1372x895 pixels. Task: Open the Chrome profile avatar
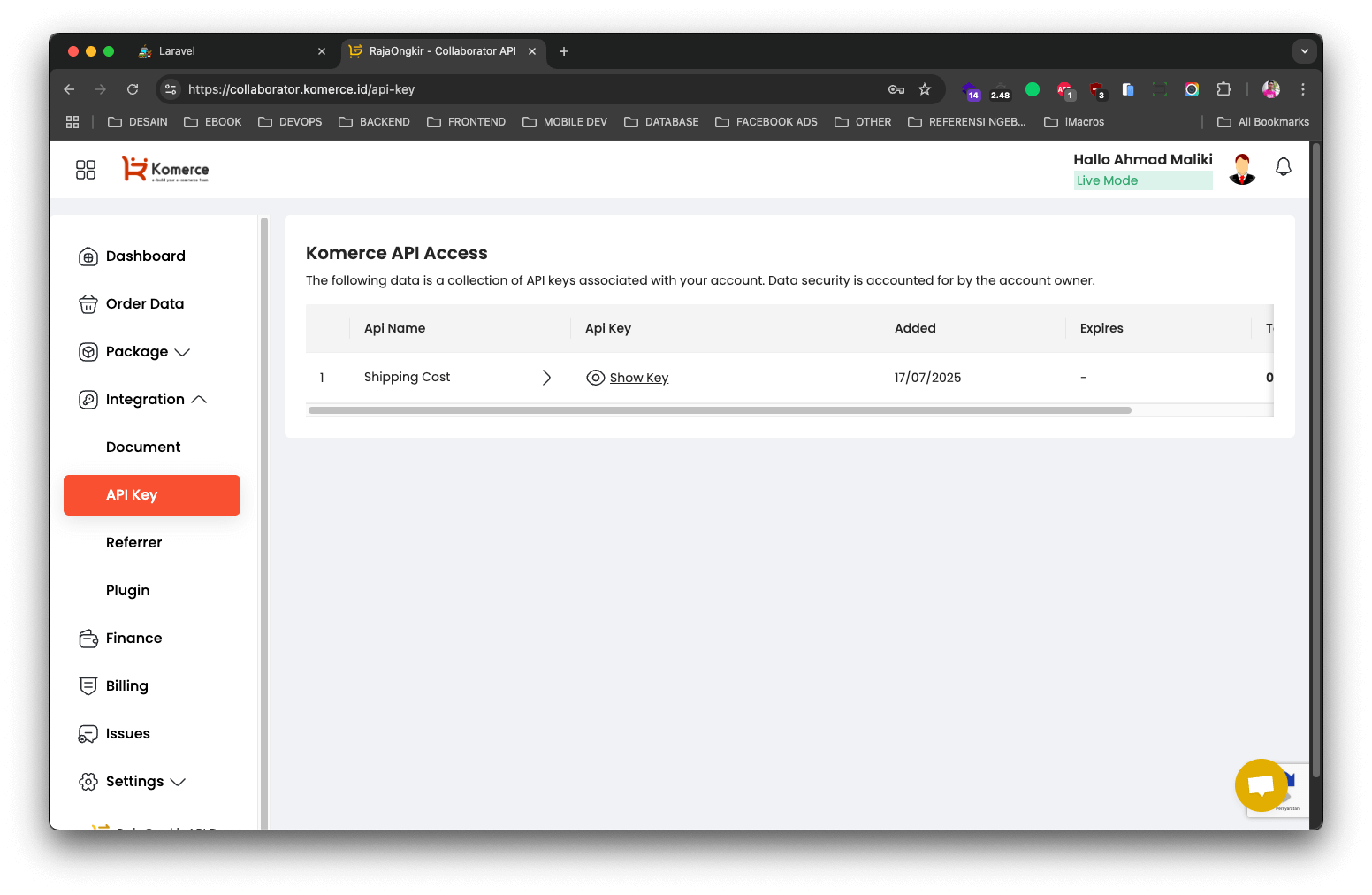coord(1271,89)
